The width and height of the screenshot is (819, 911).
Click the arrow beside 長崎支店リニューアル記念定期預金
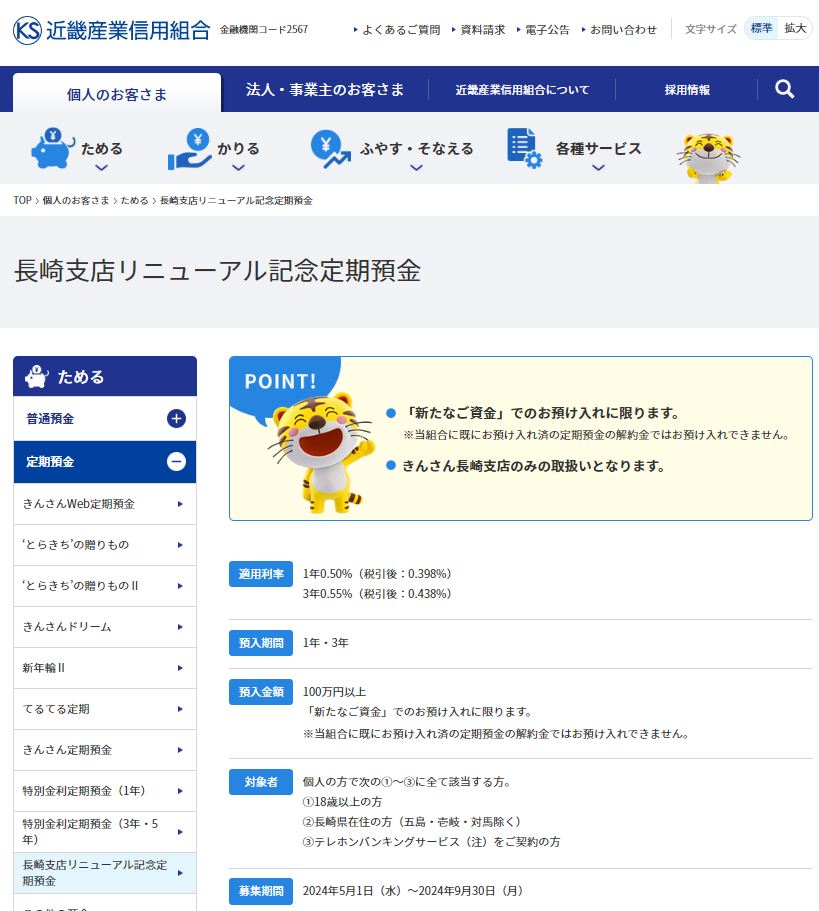tap(180, 873)
